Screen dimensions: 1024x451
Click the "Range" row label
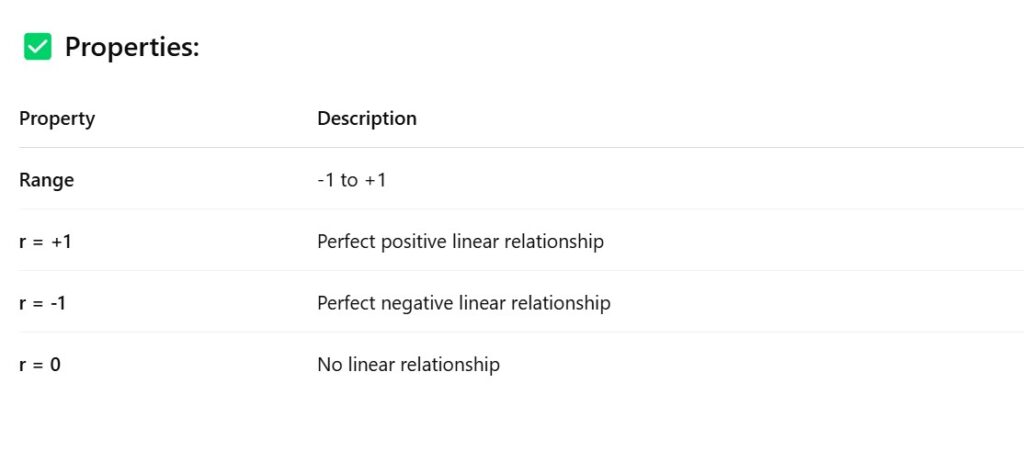point(46,181)
